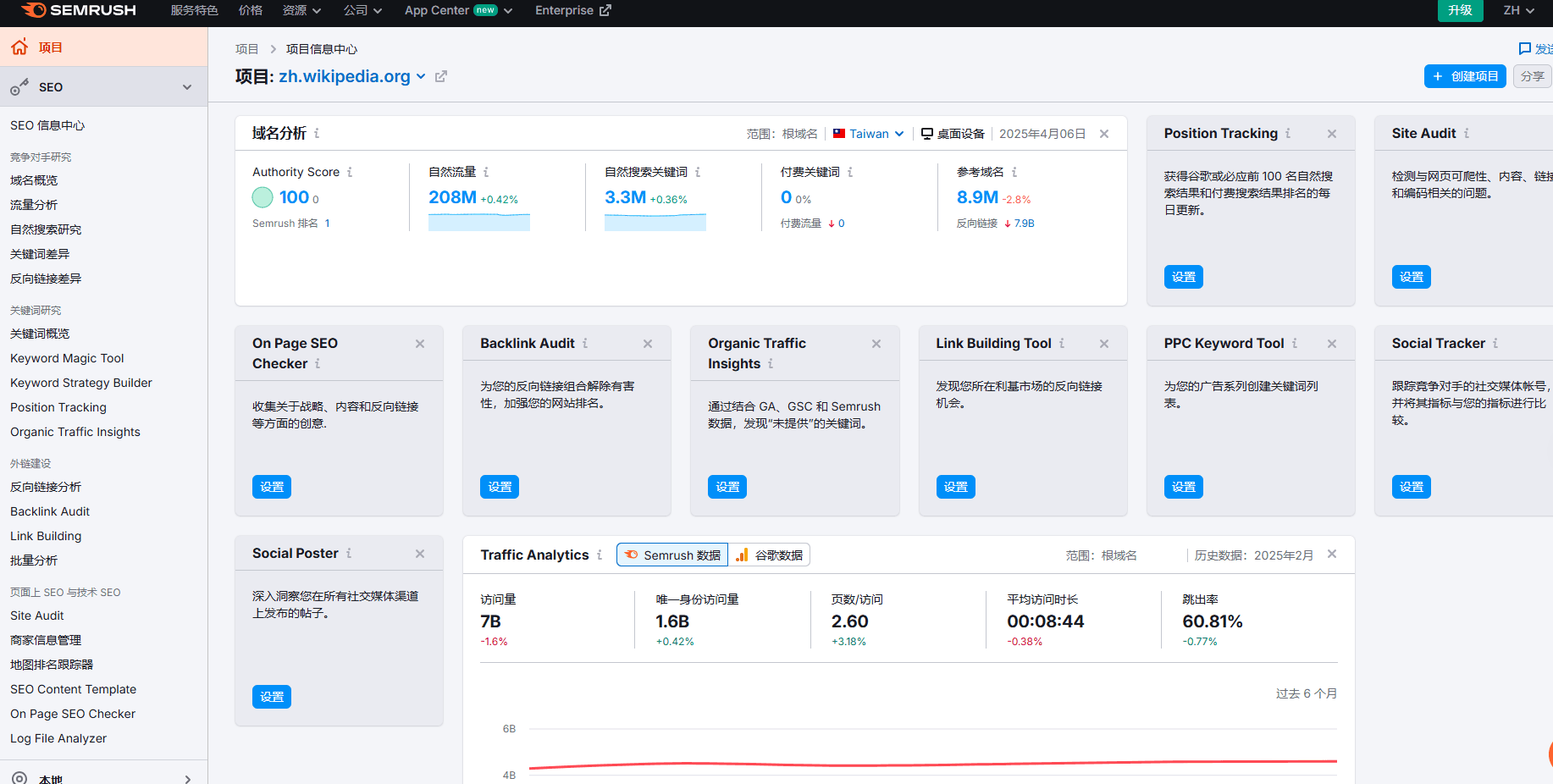Image resolution: width=1553 pixels, height=784 pixels.
Task: Click the PPC Keyword Tool info icon
Action: pyautogui.click(x=1295, y=343)
